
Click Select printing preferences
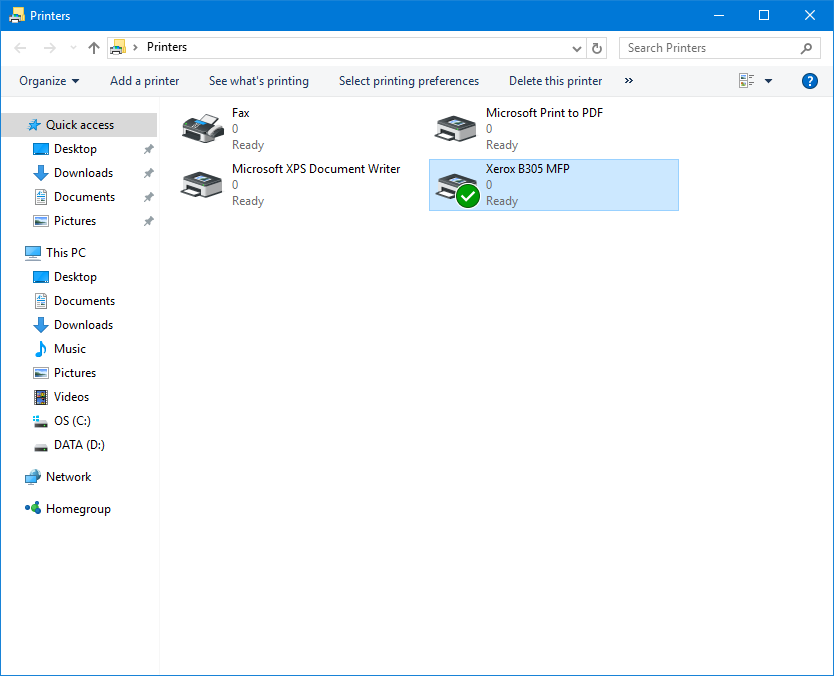coord(408,81)
